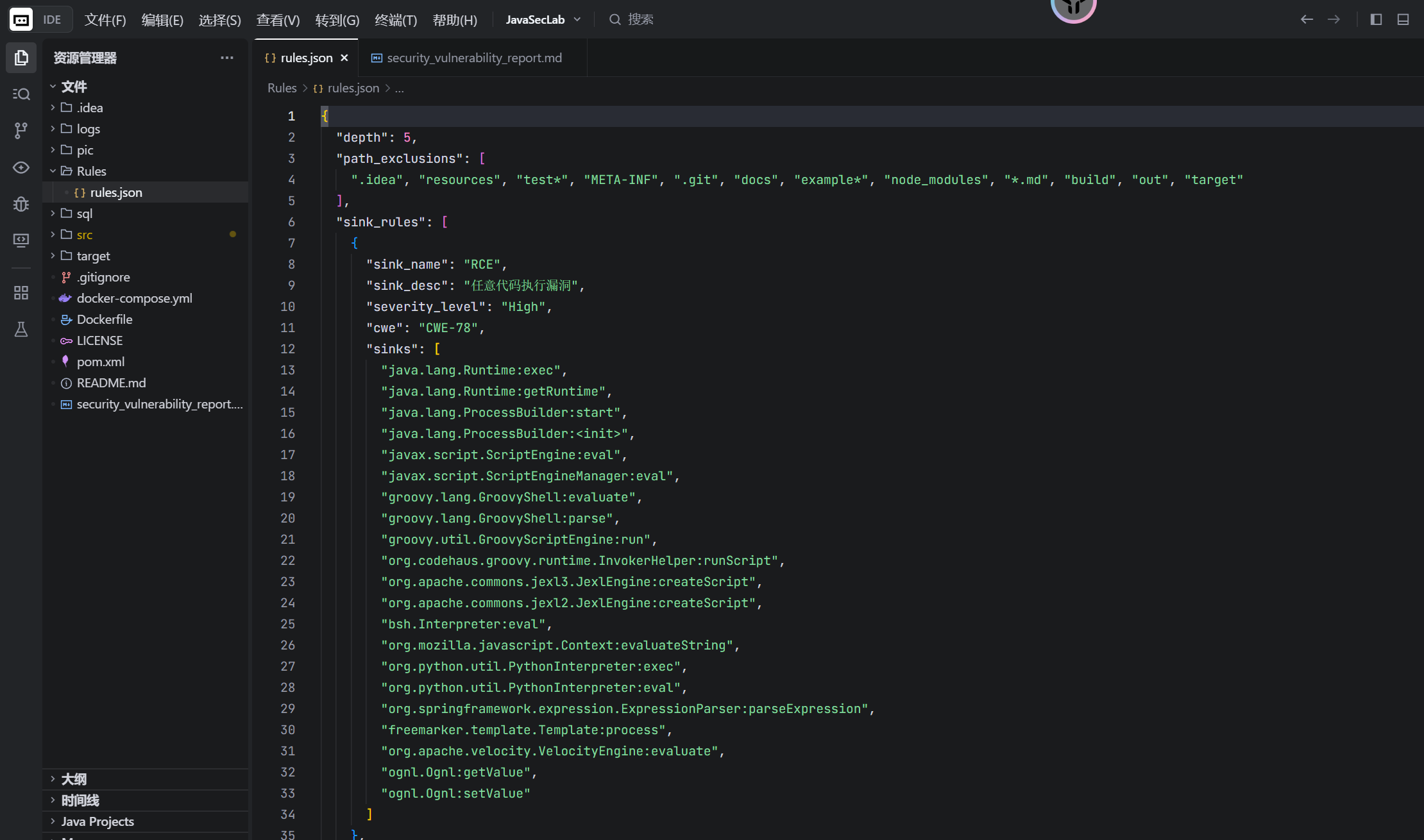
Task: Open the debug bug icon in activity bar
Action: click(x=21, y=204)
